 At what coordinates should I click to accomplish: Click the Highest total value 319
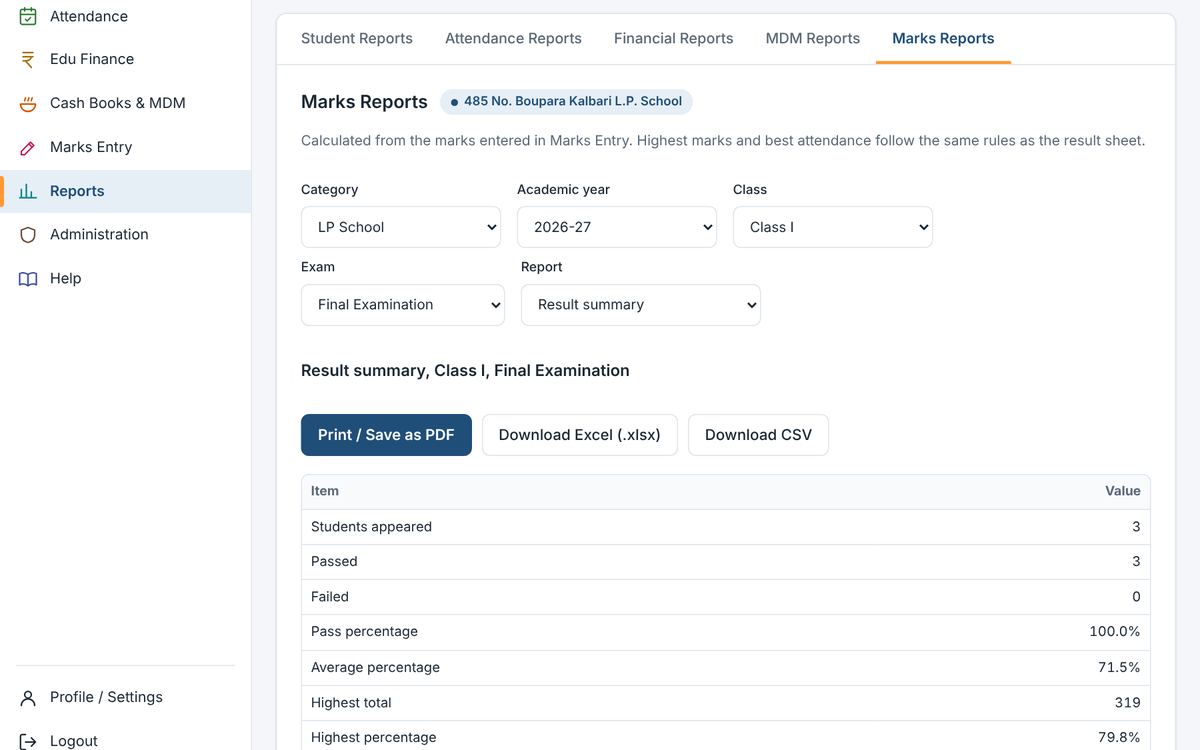(1127, 703)
